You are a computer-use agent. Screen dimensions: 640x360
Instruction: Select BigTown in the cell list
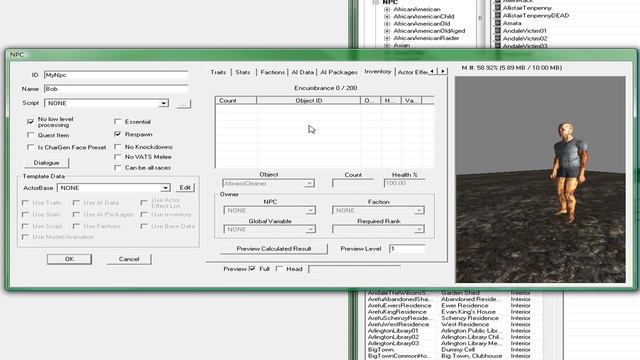[x=381, y=350]
